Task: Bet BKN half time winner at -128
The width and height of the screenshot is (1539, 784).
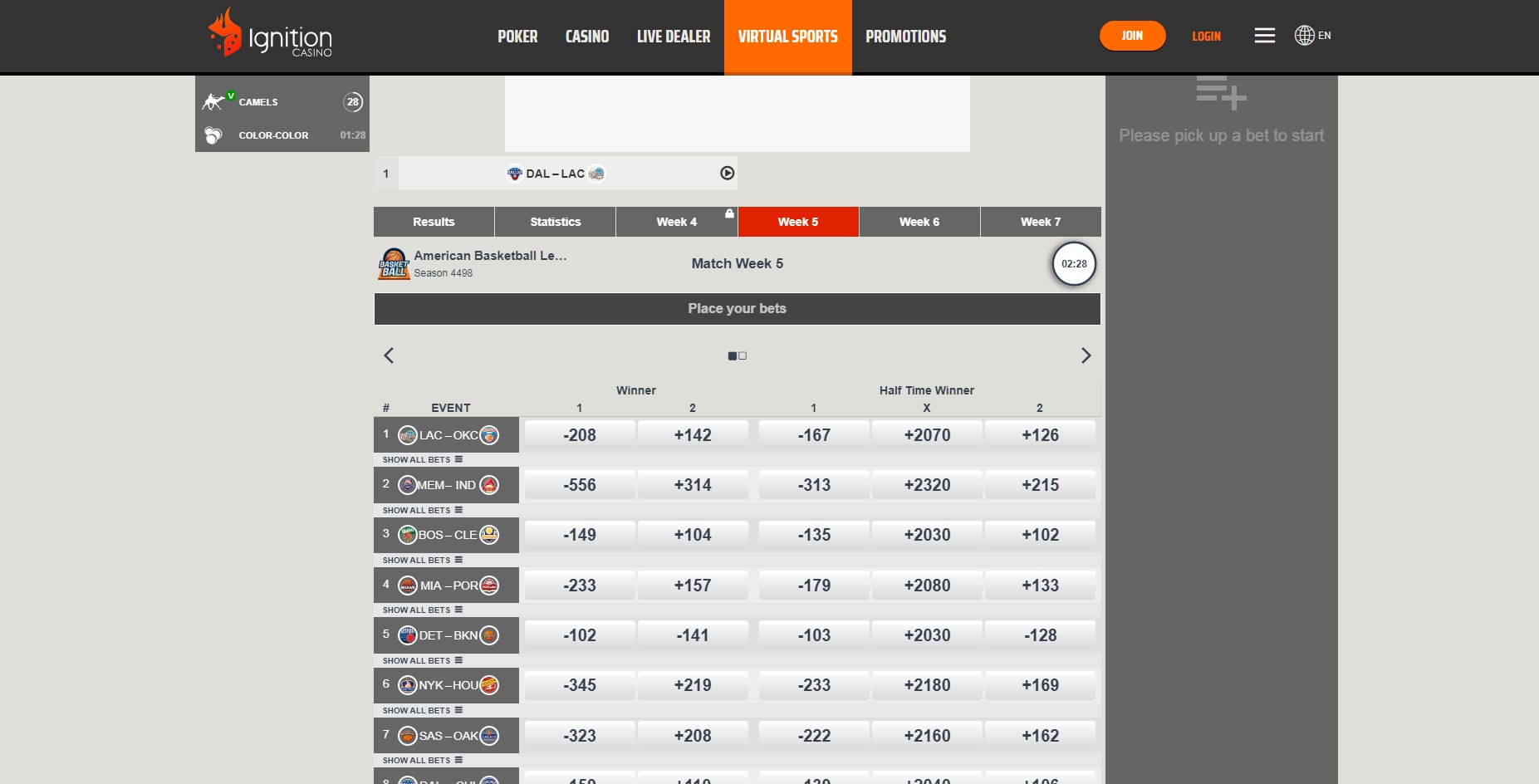Action: click(x=1040, y=635)
